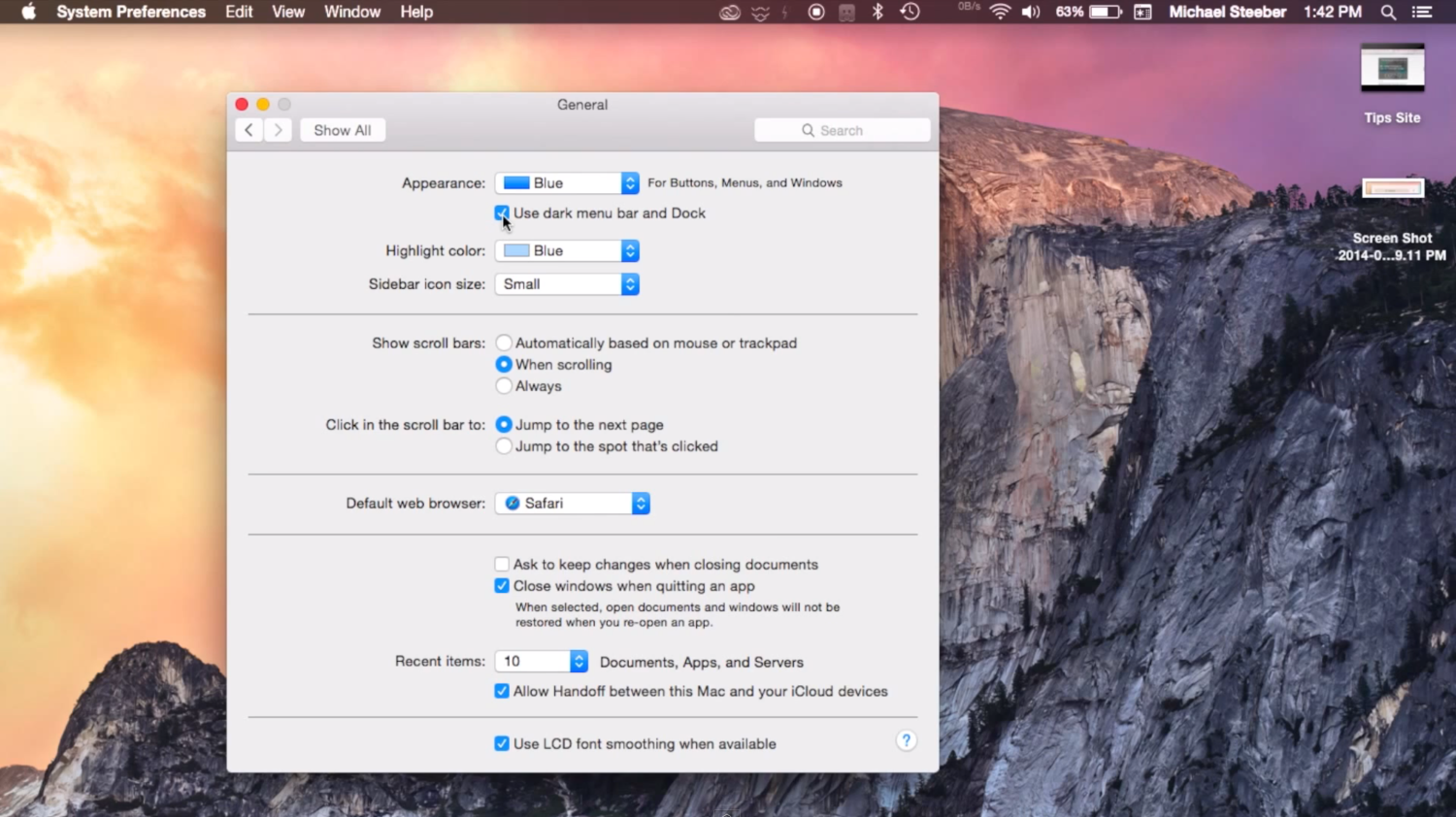Image resolution: width=1456 pixels, height=817 pixels.
Task: Open Time Machine menu bar icon
Action: click(x=910, y=12)
